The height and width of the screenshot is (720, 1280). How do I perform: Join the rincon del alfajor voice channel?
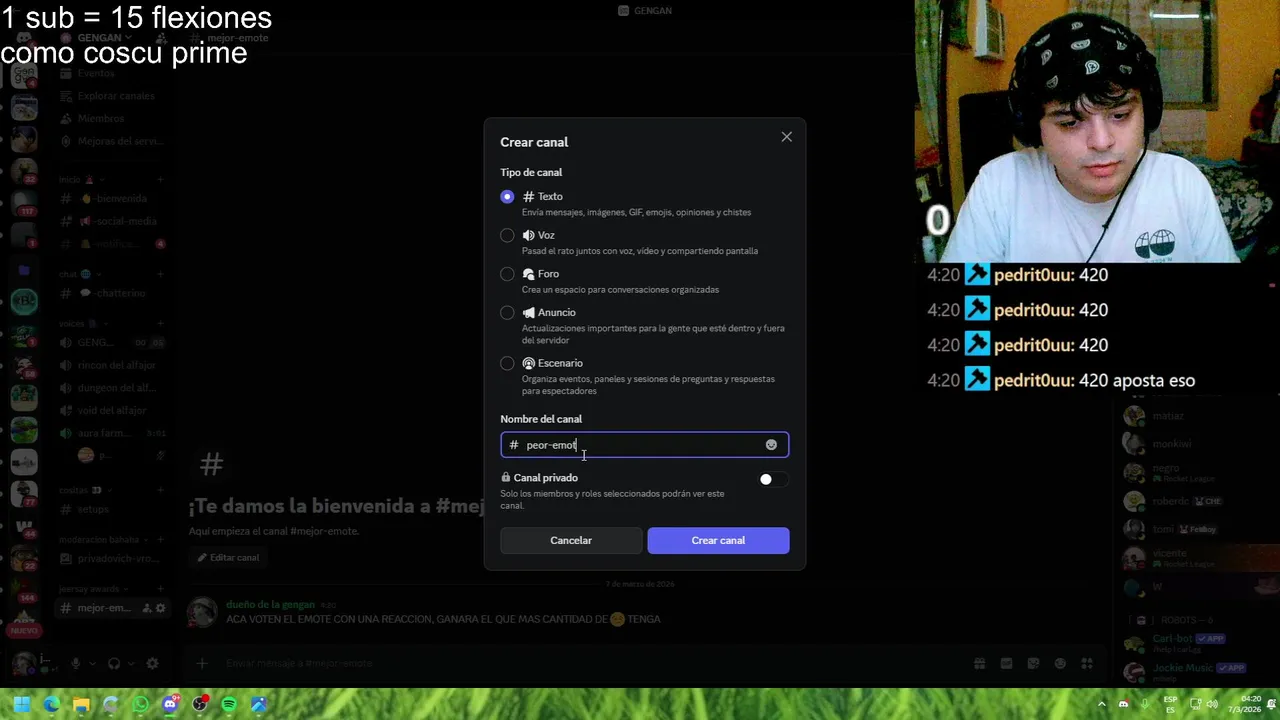coord(112,365)
